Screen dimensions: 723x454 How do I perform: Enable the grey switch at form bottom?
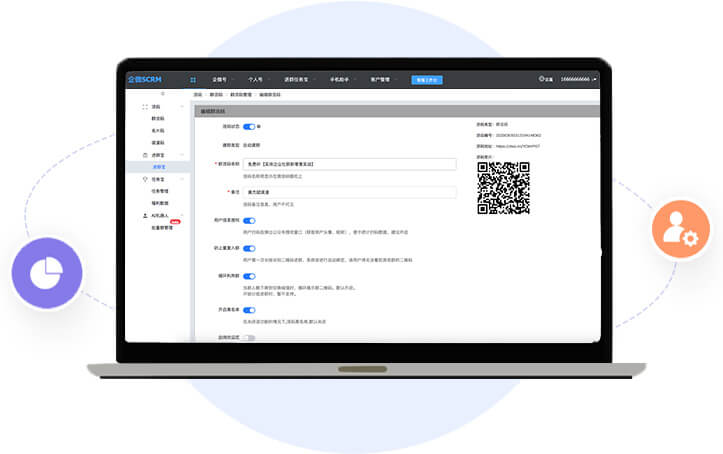pos(249,338)
